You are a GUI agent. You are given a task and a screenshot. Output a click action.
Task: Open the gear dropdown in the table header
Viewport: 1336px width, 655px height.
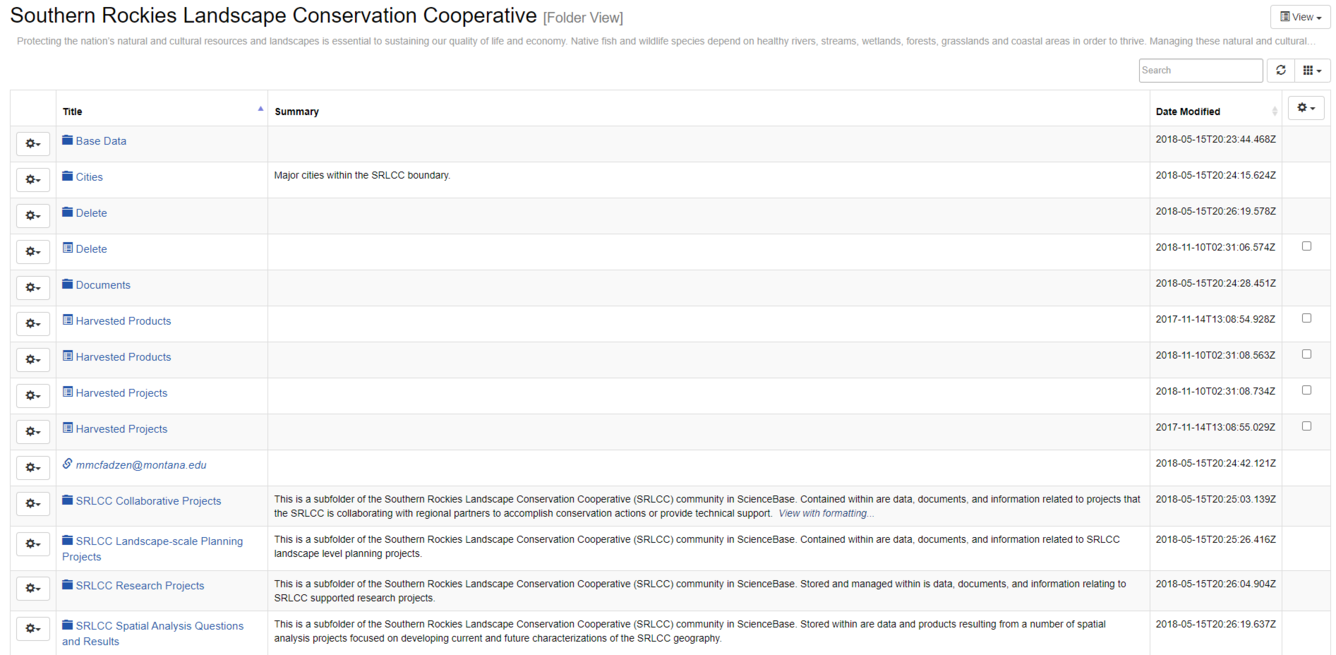(x=1306, y=108)
